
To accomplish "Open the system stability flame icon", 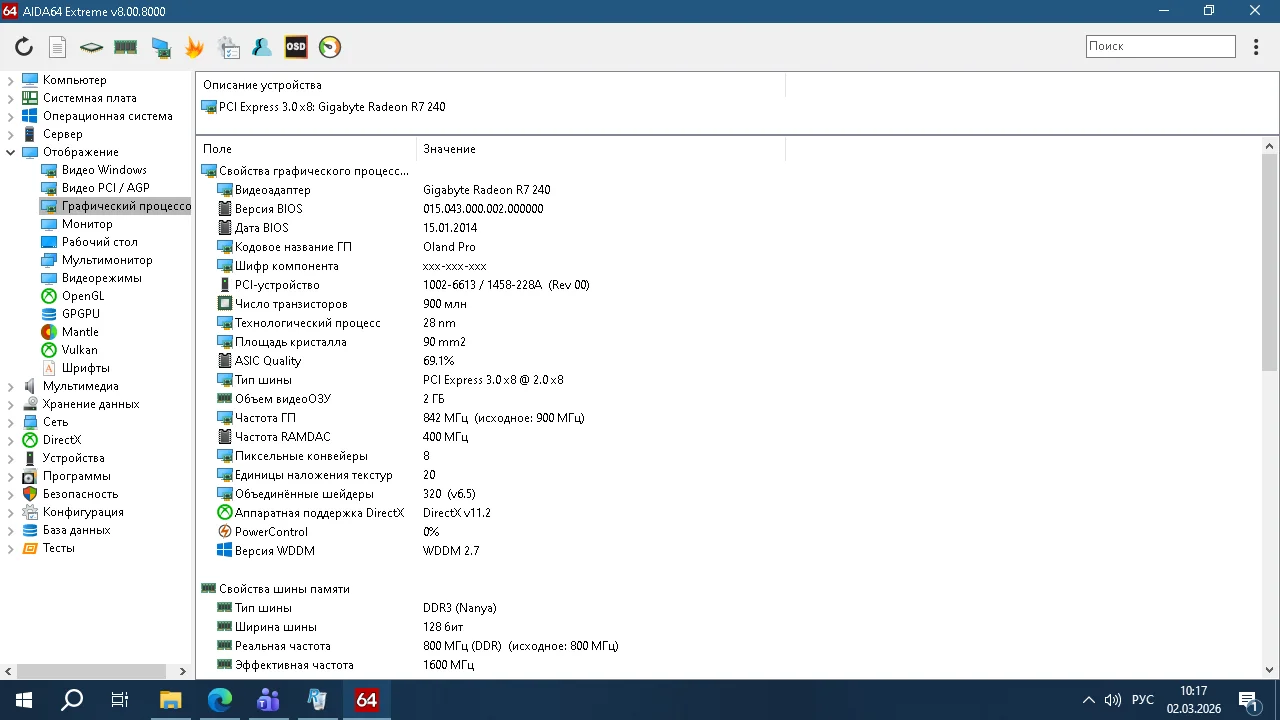I will pos(194,47).
